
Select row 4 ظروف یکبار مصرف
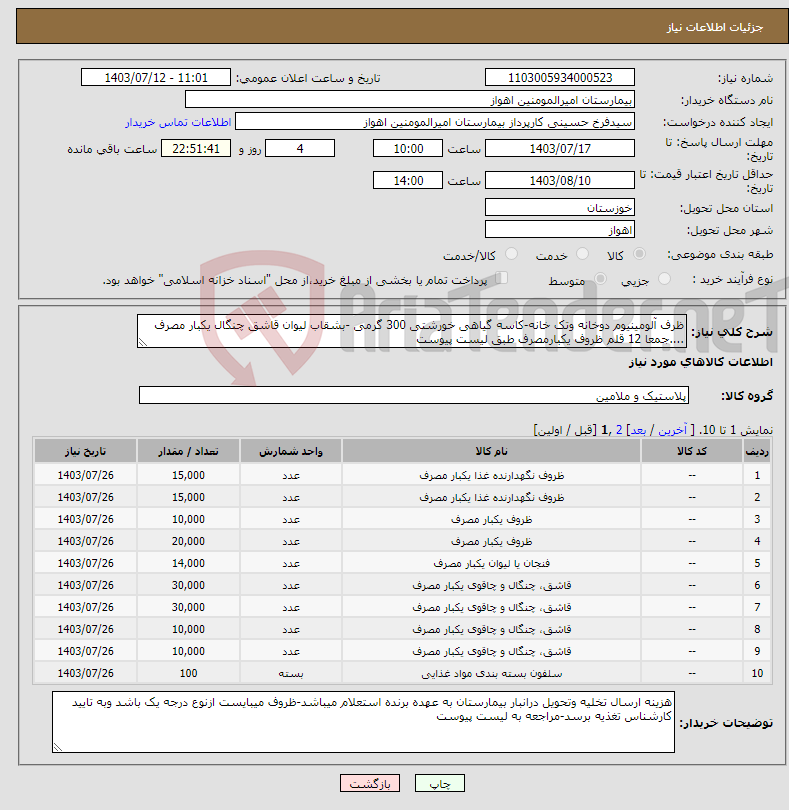pos(403,541)
